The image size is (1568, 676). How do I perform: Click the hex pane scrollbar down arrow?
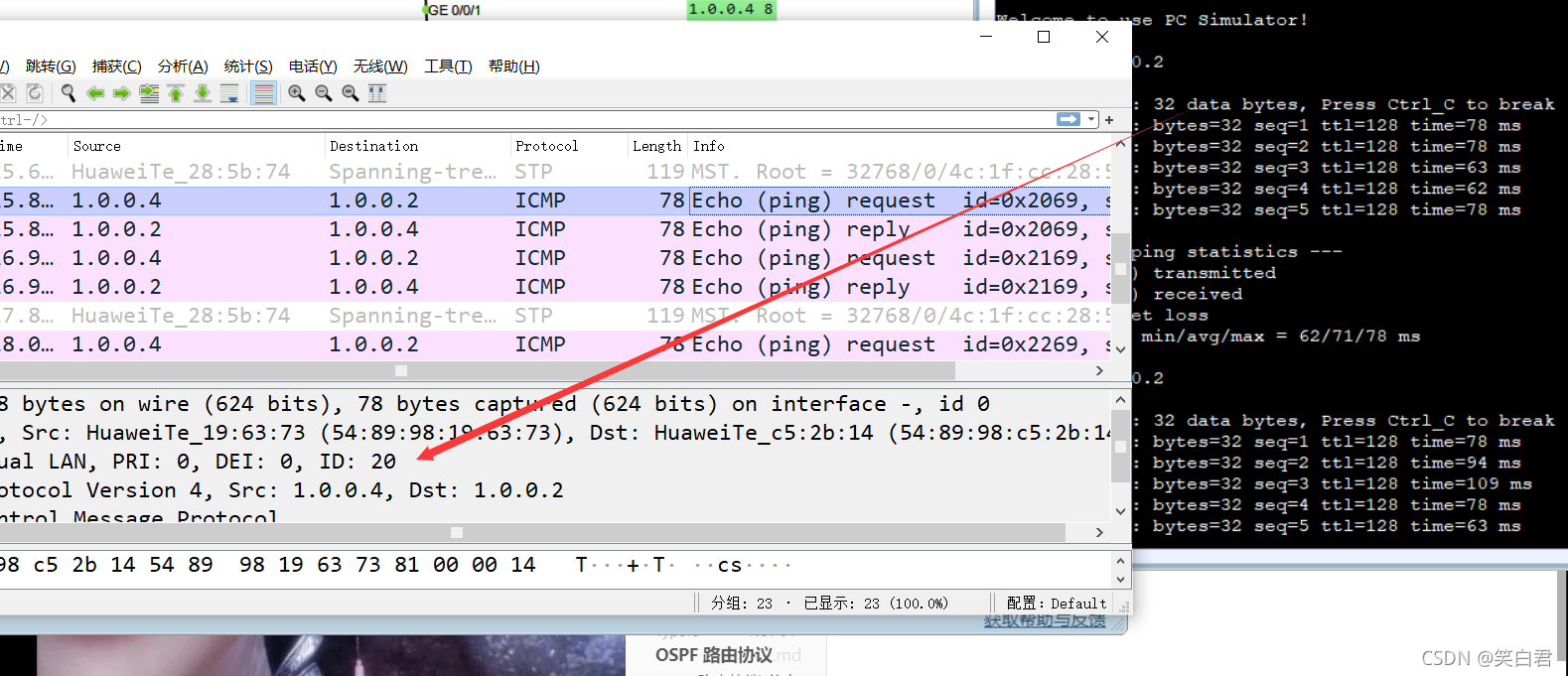(1120, 579)
